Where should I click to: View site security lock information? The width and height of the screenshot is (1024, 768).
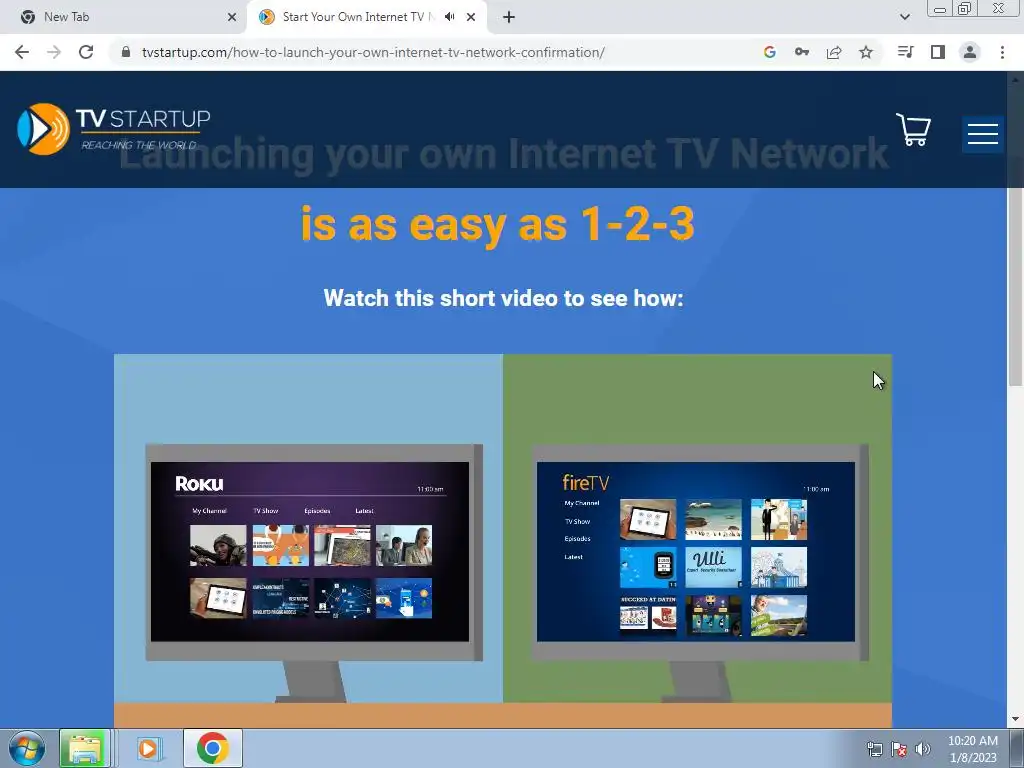click(x=126, y=52)
